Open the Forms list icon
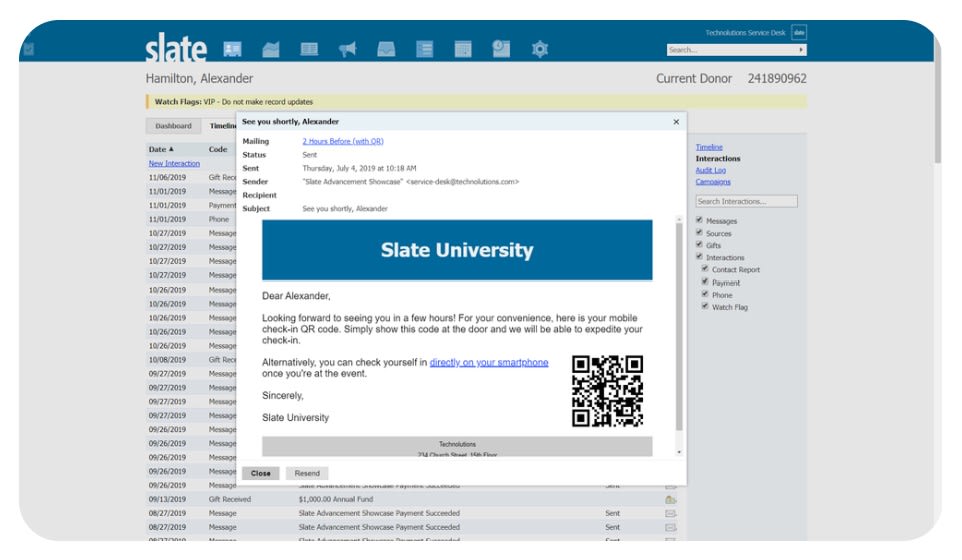This screenshot has height=560, width=962. (425, 49)
